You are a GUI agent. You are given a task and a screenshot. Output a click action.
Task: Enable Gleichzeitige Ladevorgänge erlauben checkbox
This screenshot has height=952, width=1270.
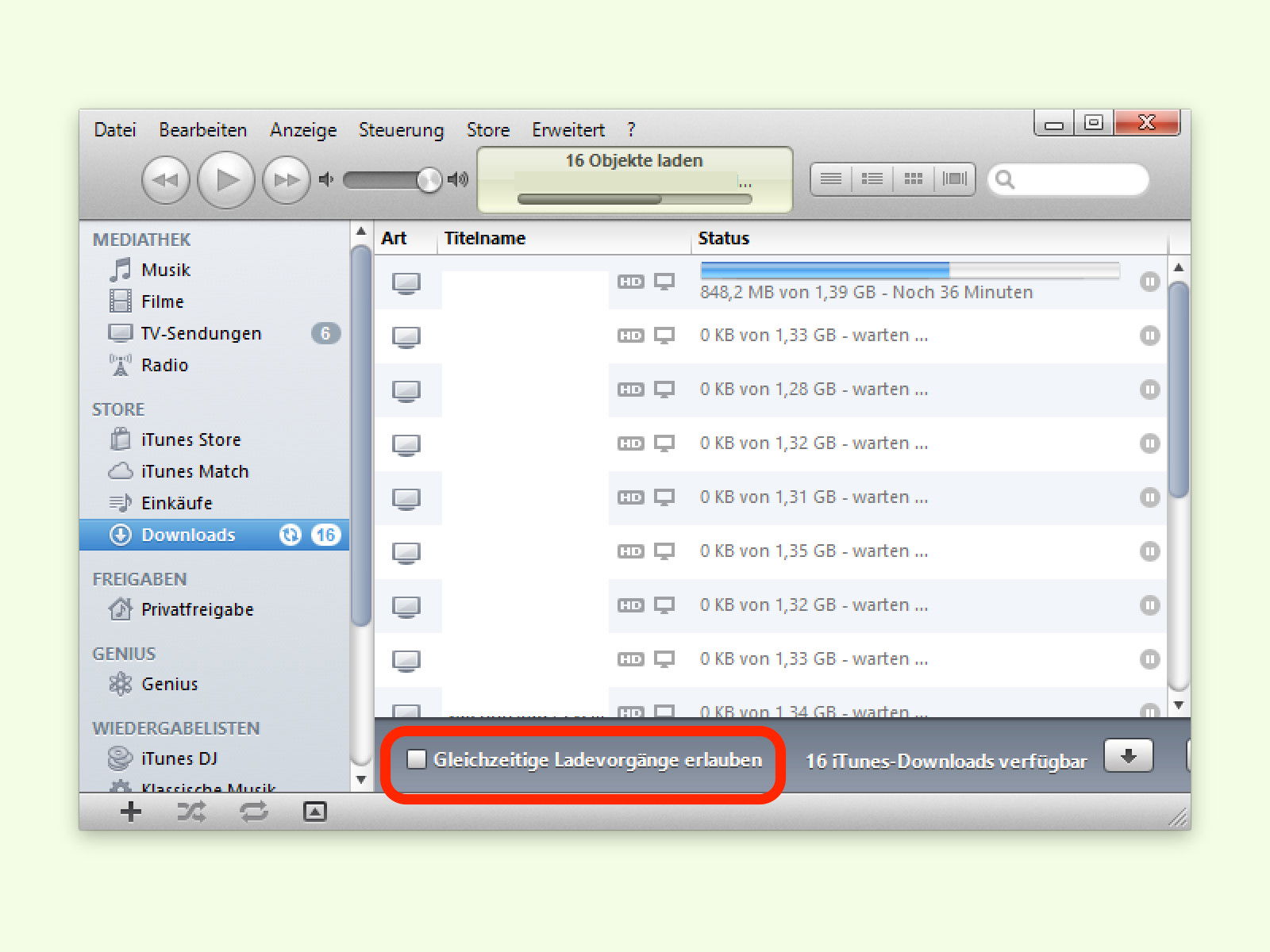(x=417, y=759)
